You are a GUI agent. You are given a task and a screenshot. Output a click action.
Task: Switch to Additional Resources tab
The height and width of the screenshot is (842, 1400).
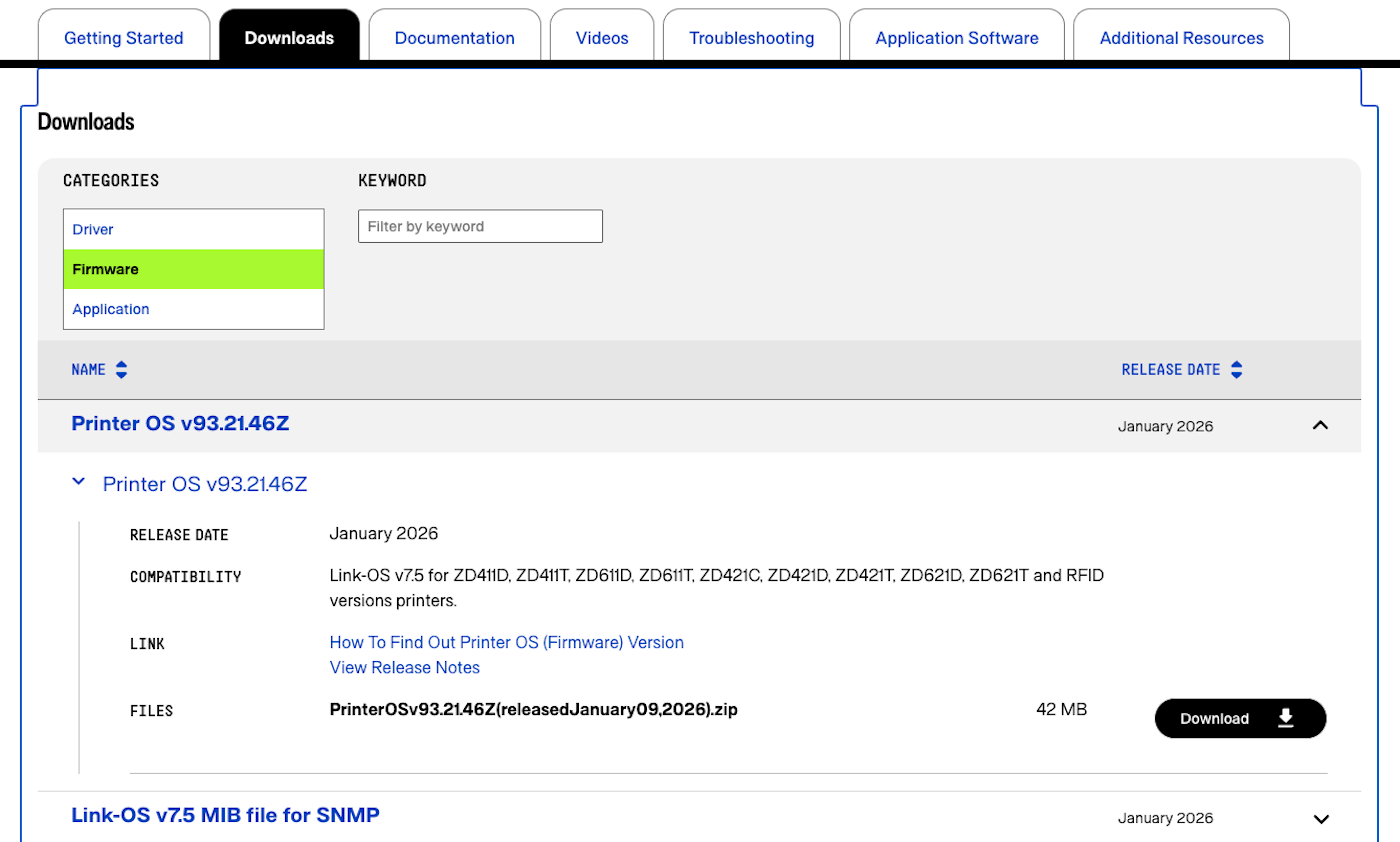[x=1182, y=38]
